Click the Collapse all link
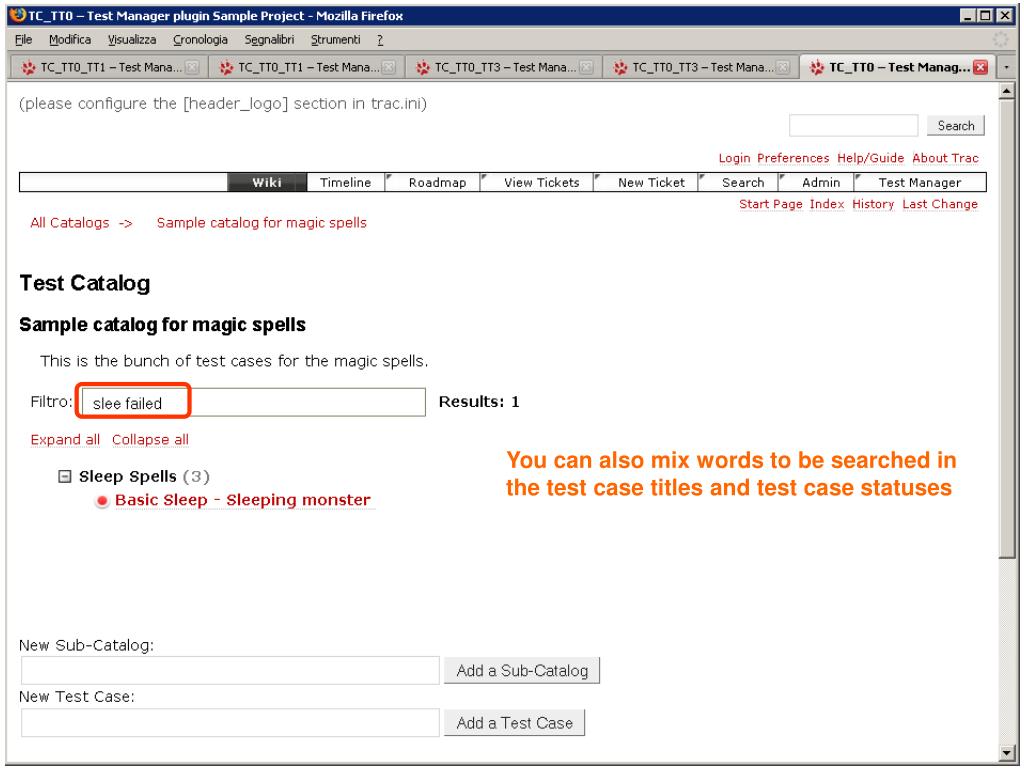The image size is (1024, 768). pos(150,440)
